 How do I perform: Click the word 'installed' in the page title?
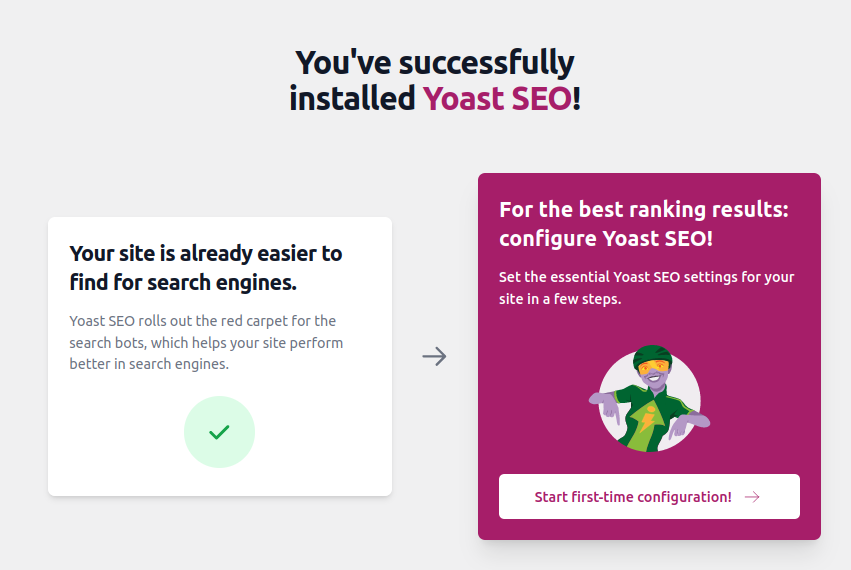[x=352, y=98]
